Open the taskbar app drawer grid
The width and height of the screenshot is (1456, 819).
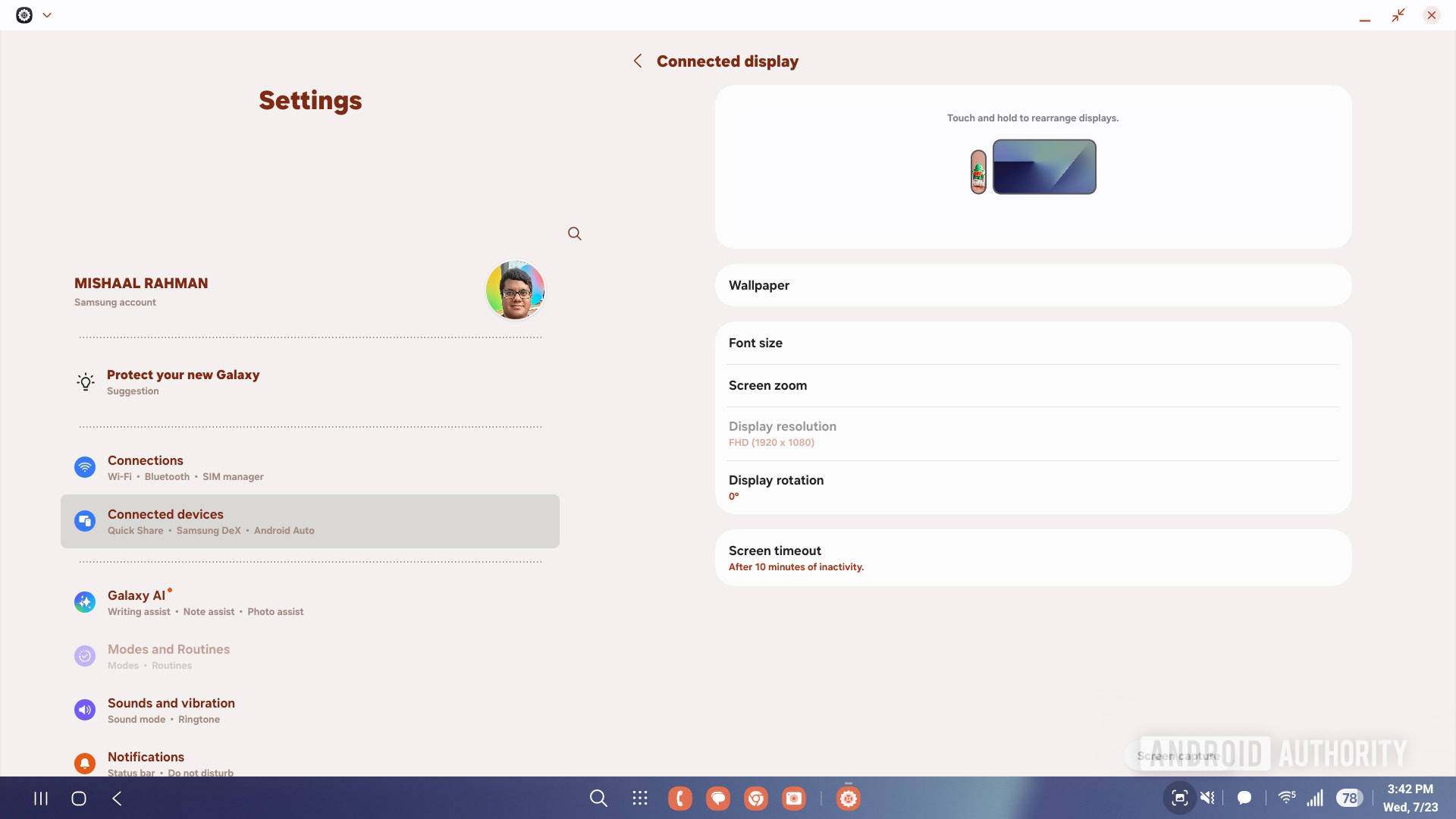pyautogui.click(x=640, y=799)
